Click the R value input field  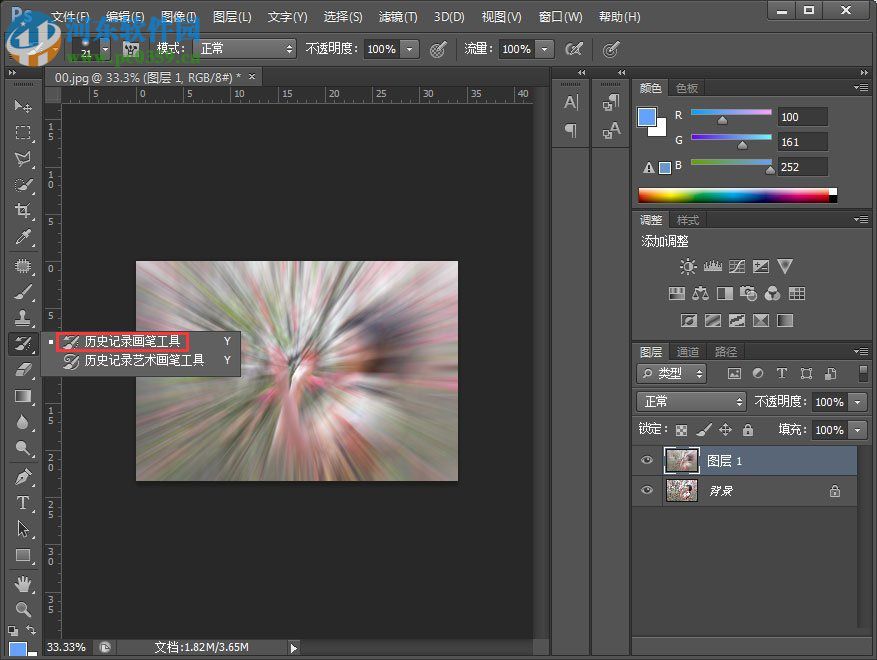coord(802,117)
